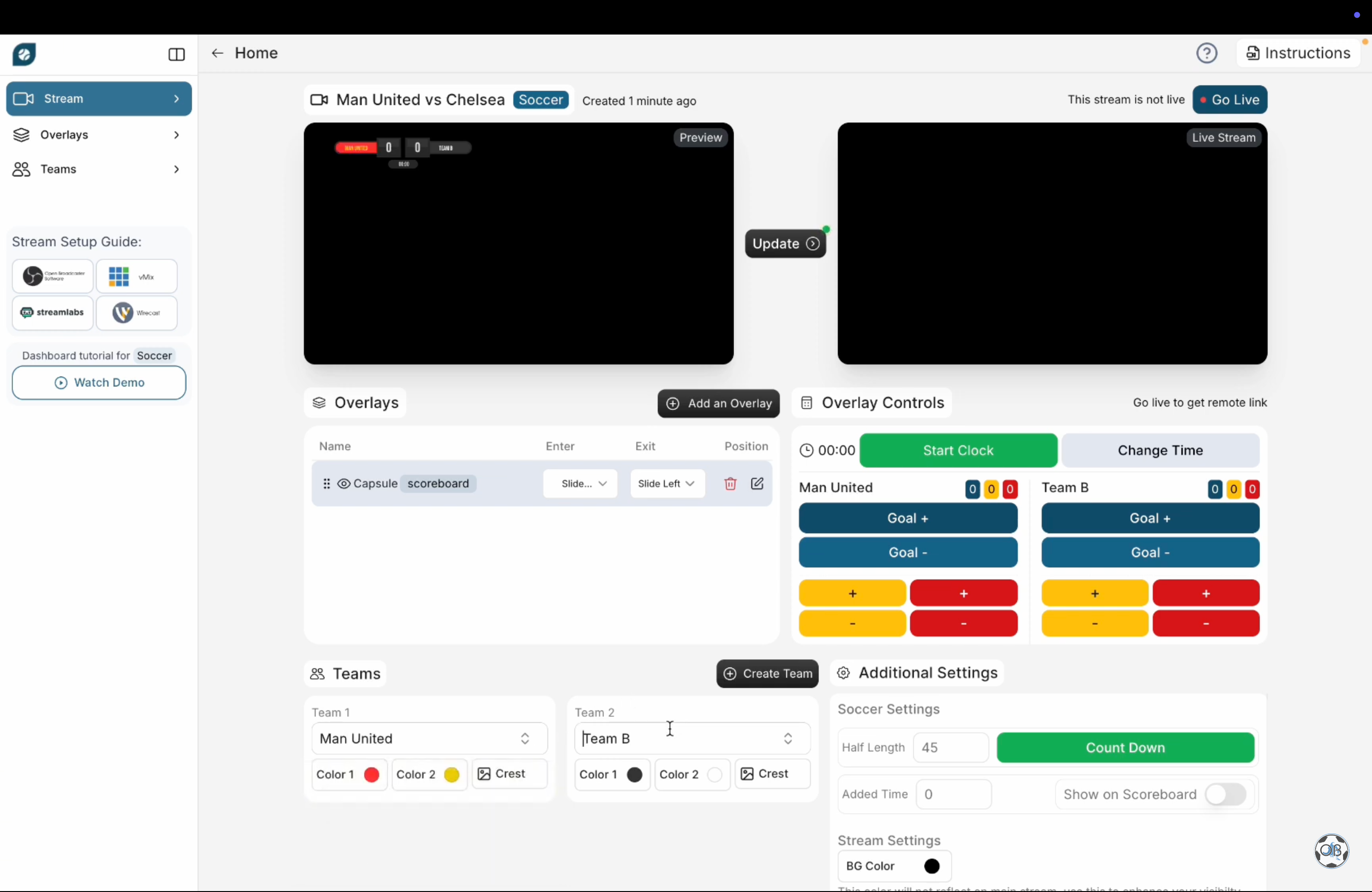Click the app logo in the sidebar

25,55
